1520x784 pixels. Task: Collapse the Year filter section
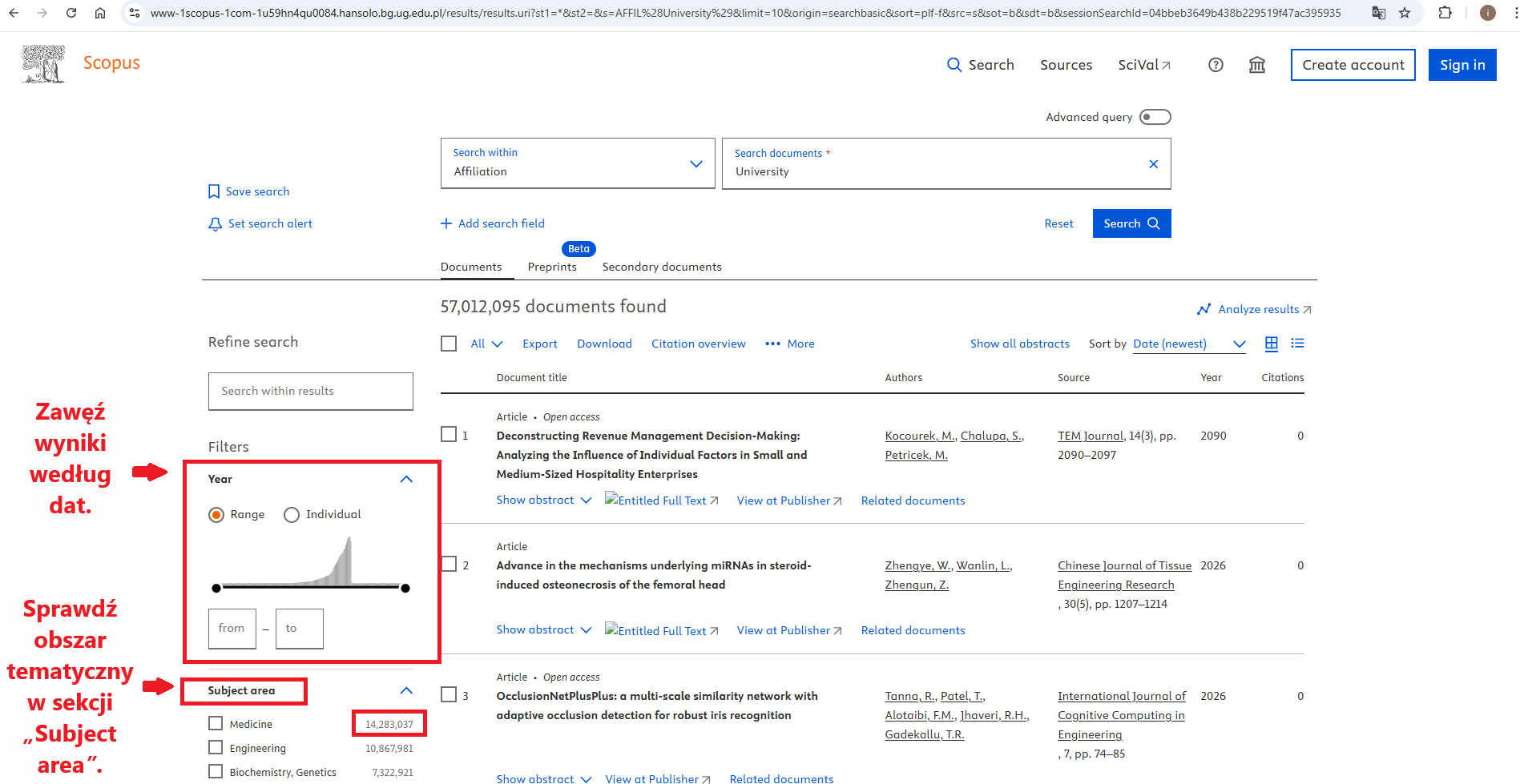tap(406, 479)
